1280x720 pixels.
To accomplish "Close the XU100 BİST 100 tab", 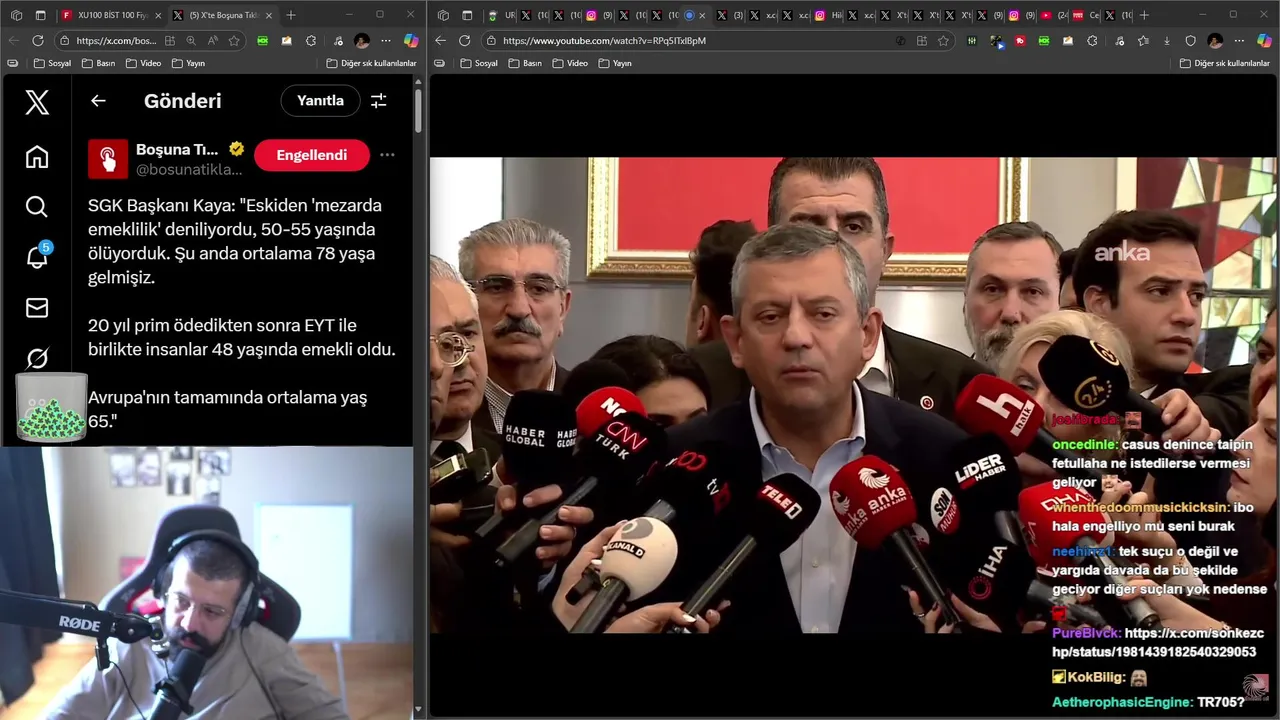I will (x=158, y=15).
